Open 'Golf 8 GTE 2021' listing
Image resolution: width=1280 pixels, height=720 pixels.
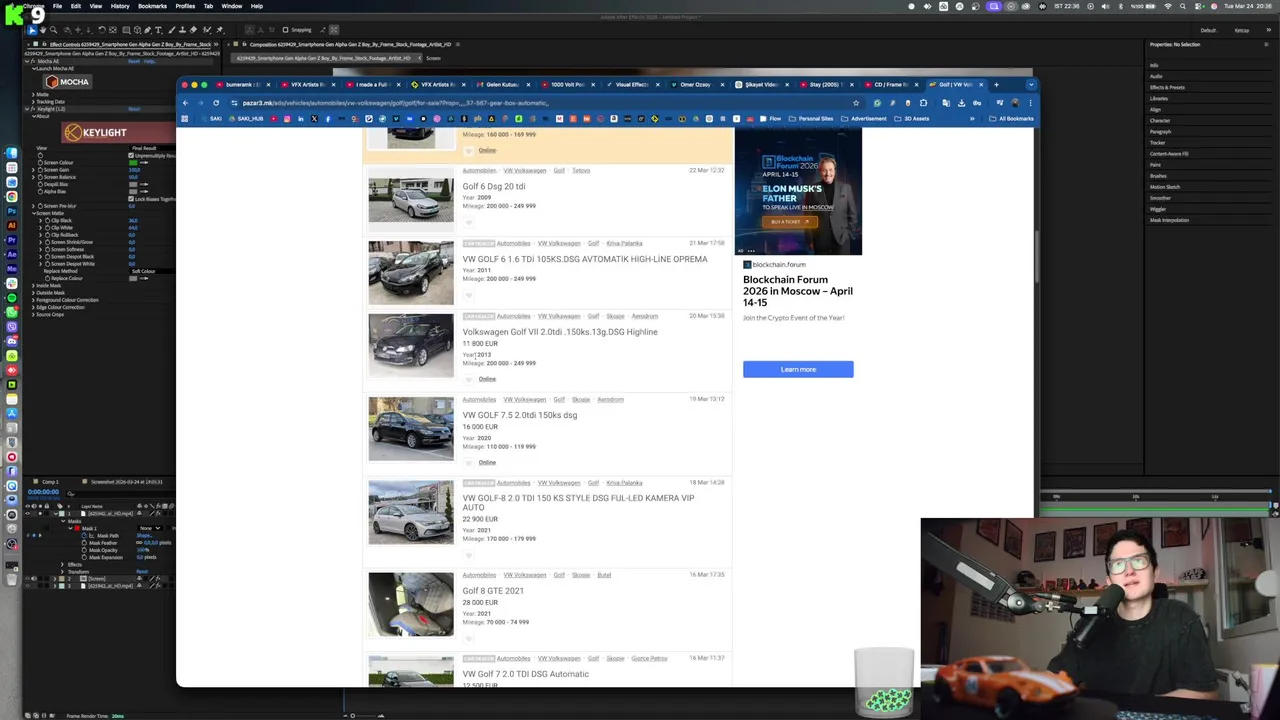[493, 591]
